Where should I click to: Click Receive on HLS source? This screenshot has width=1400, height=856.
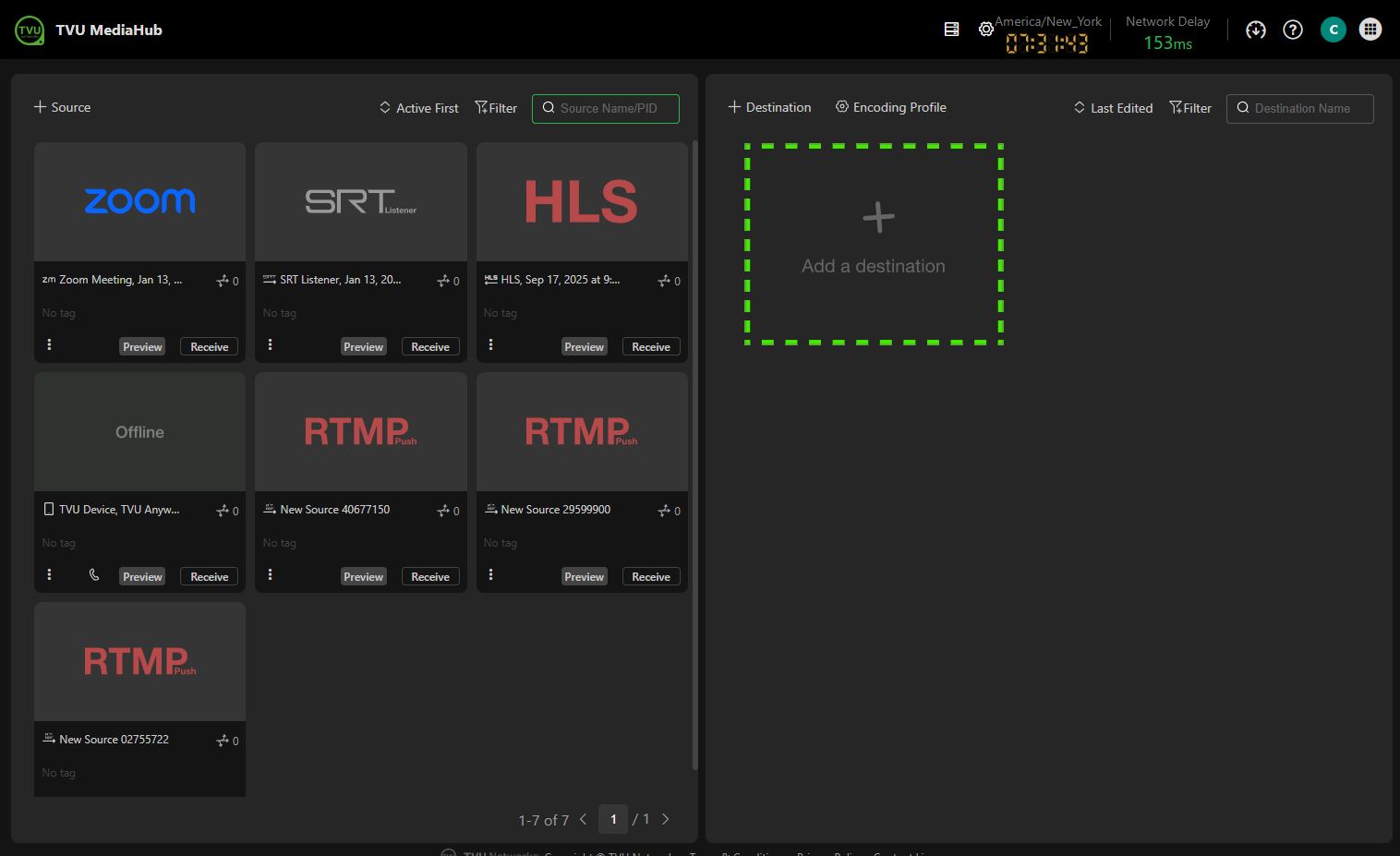pos(651,346)
